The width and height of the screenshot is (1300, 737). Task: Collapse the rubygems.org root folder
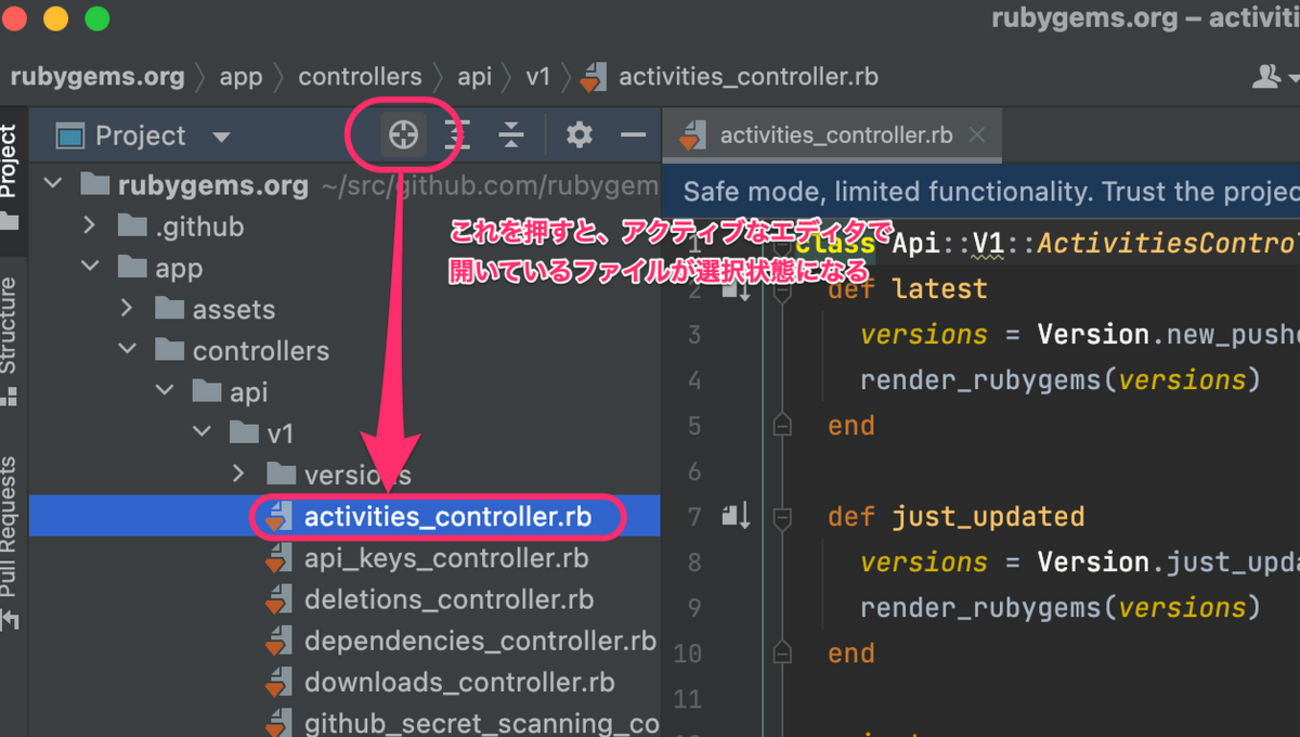click(54, 185)
